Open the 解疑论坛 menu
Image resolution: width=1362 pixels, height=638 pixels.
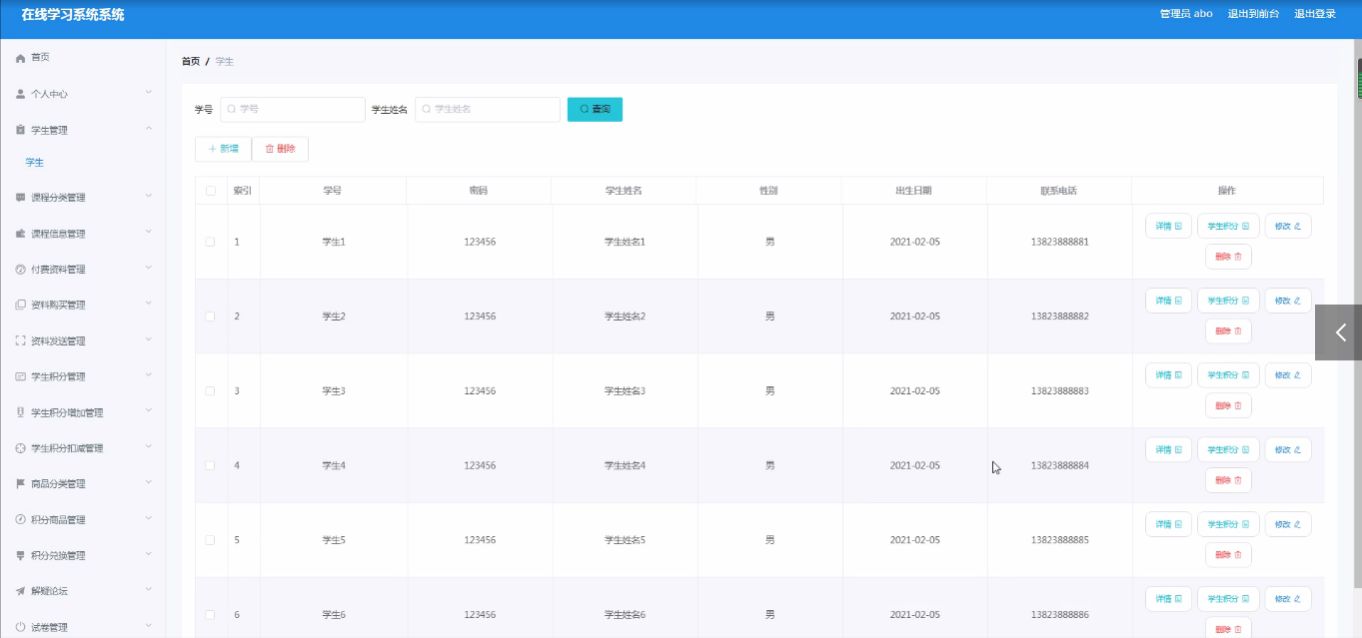tap(83, 591)
